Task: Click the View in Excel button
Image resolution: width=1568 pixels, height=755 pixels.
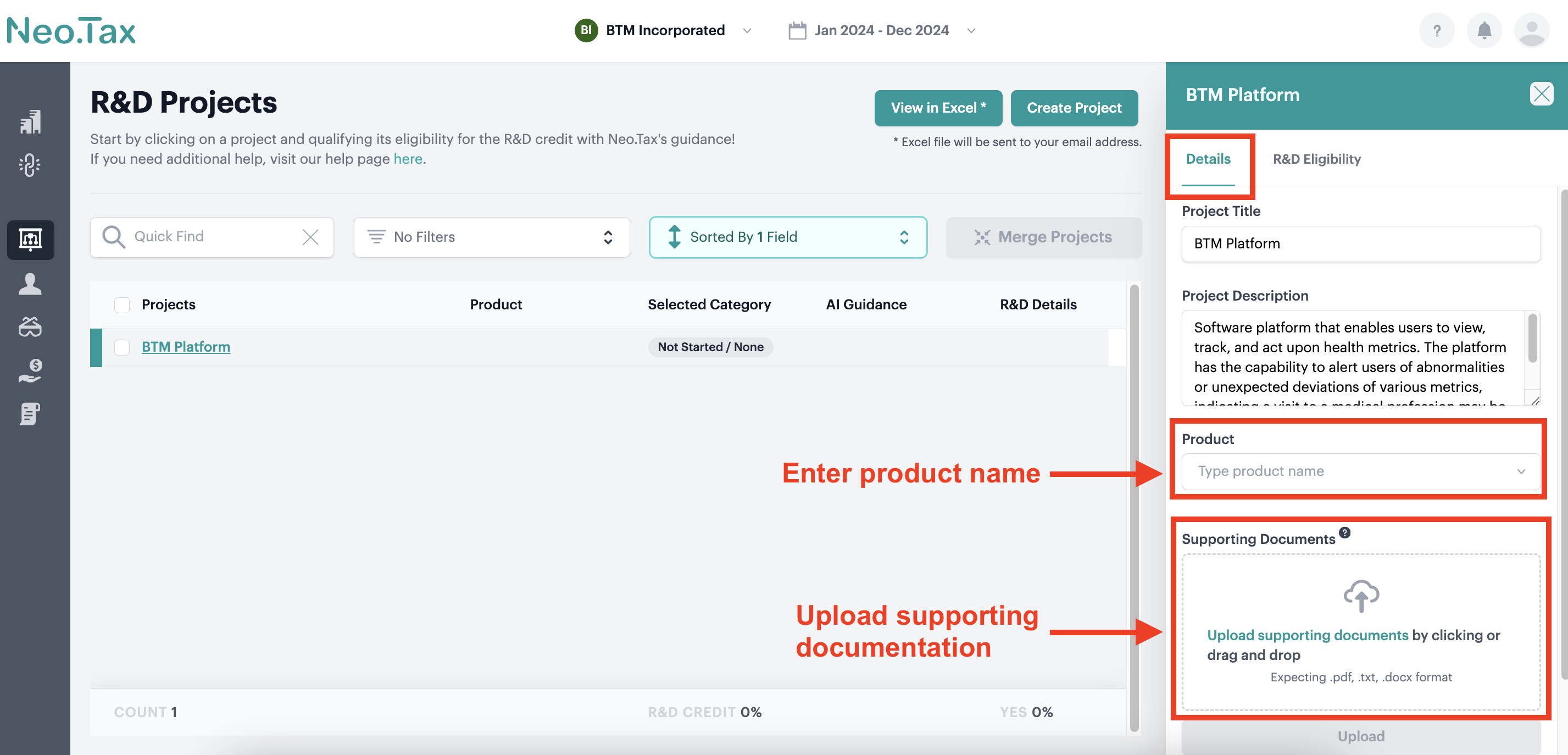Action: [938, 108]
